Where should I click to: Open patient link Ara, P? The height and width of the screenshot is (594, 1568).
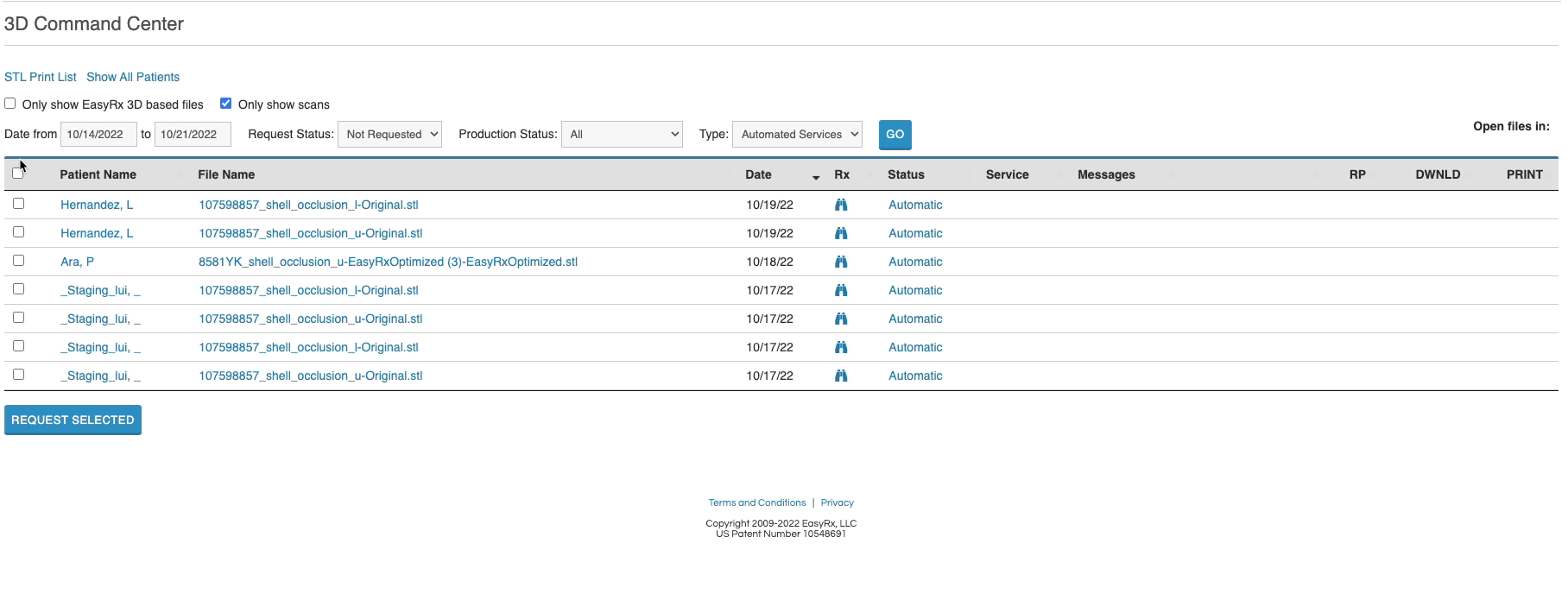click(78, 262)
